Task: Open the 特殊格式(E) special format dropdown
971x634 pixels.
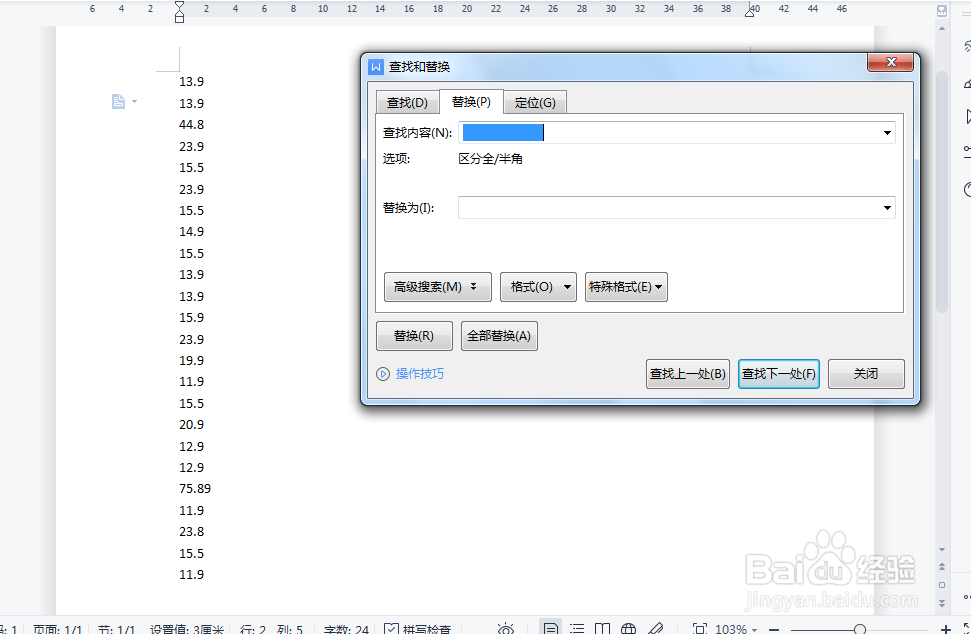Action: [626, 287]
